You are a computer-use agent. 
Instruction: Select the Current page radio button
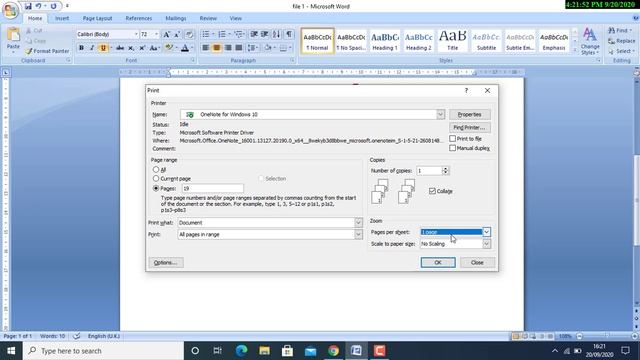[x=156, y=178]
